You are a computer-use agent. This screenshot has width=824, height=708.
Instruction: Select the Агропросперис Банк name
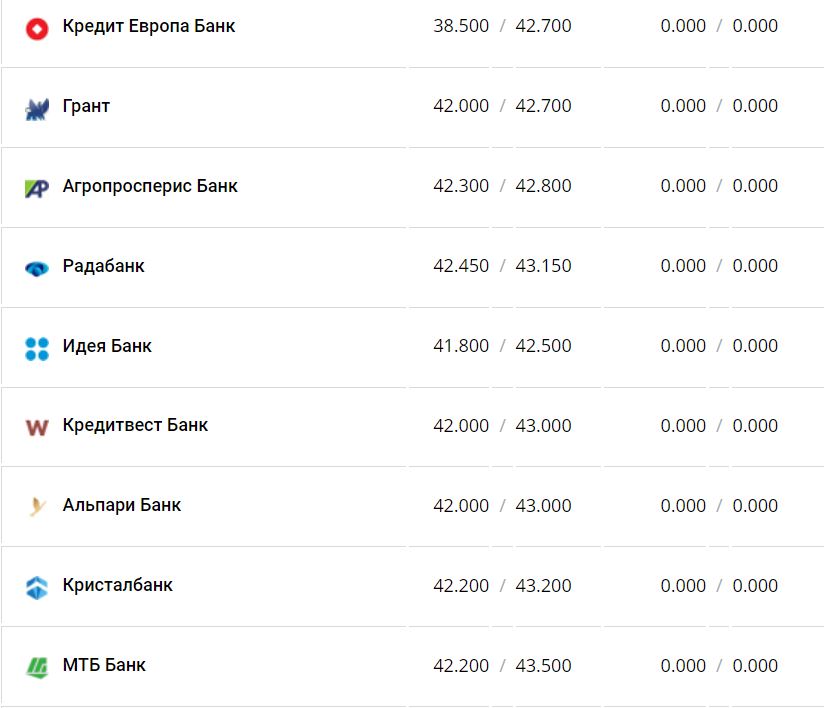tap(150, 186)
